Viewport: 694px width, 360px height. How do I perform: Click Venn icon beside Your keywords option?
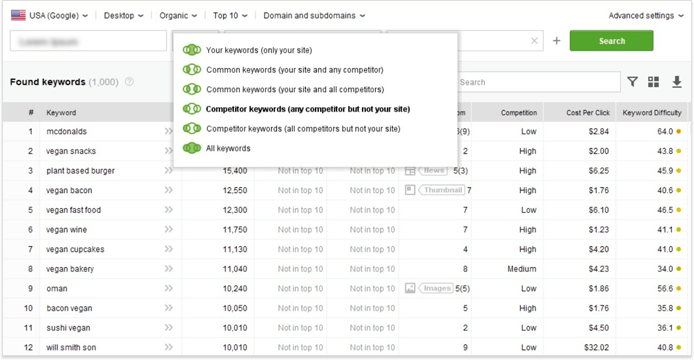[x=192, y=50]
